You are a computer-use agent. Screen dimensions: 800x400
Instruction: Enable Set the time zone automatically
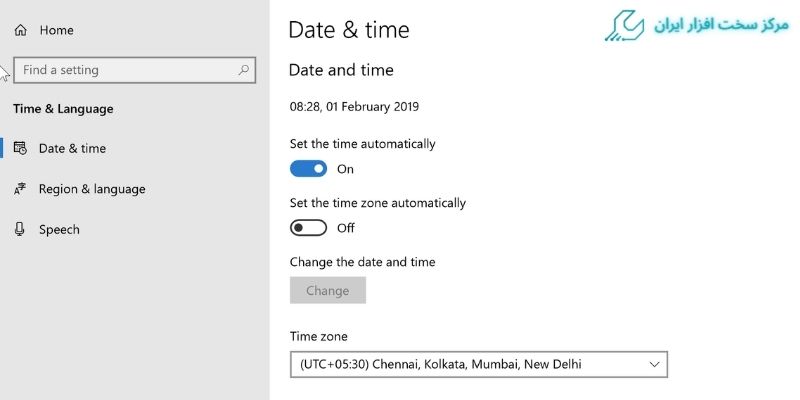pos(308,228)
